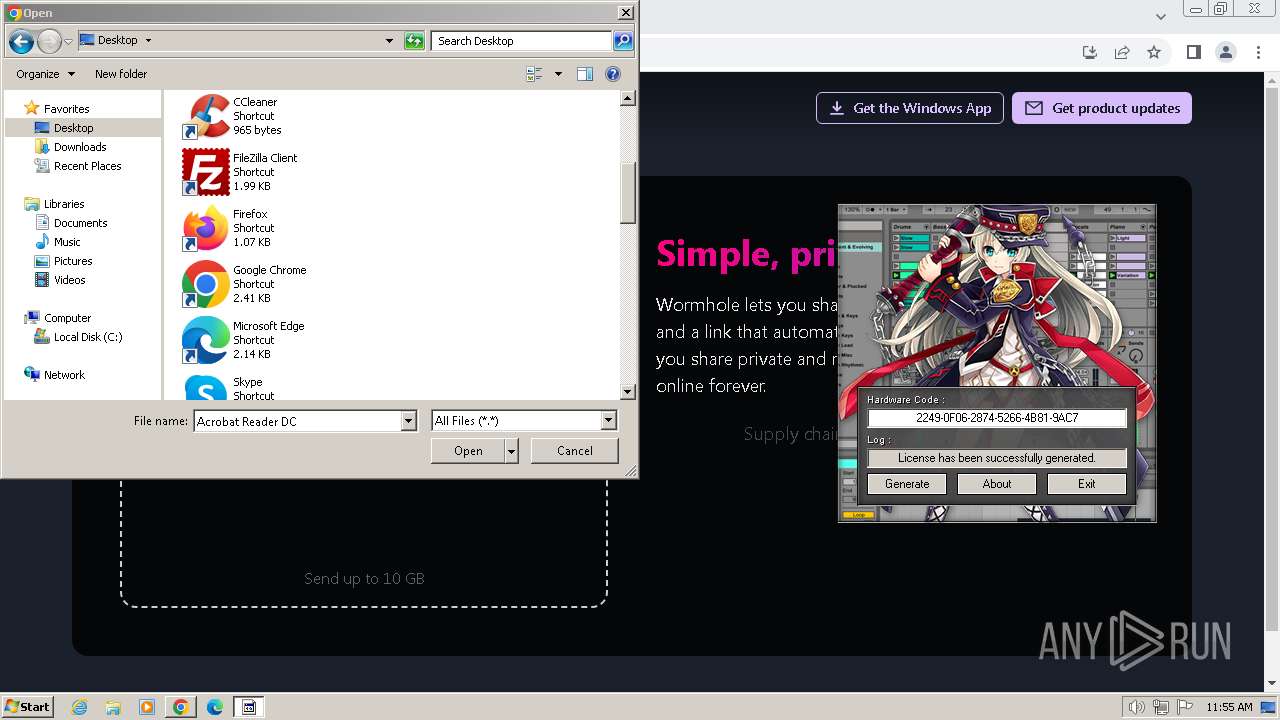The image size is (1280, 720).
Task: Select Local Disk (C:) in tree
Action: pyautogui.click(x=88, y=337)
